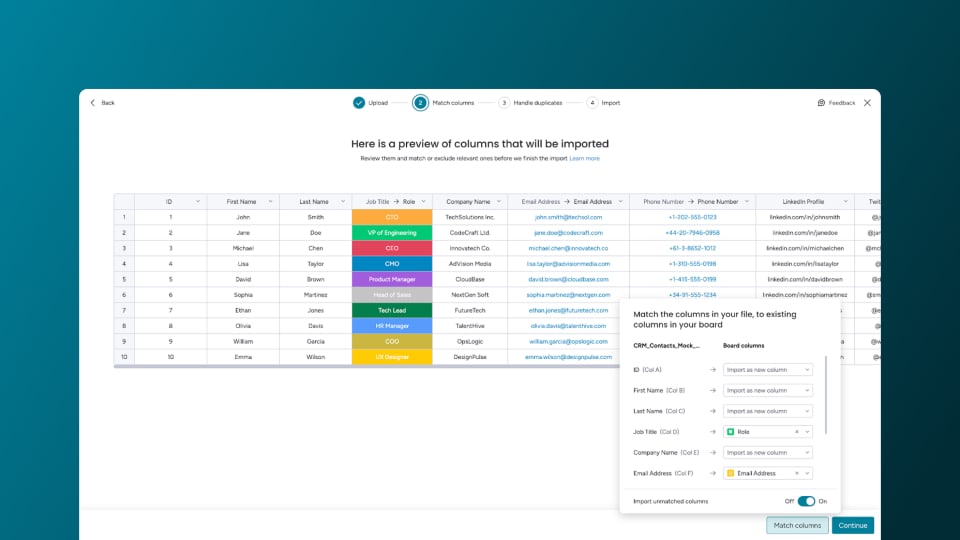Click the Match columns step label

[453, 103]
